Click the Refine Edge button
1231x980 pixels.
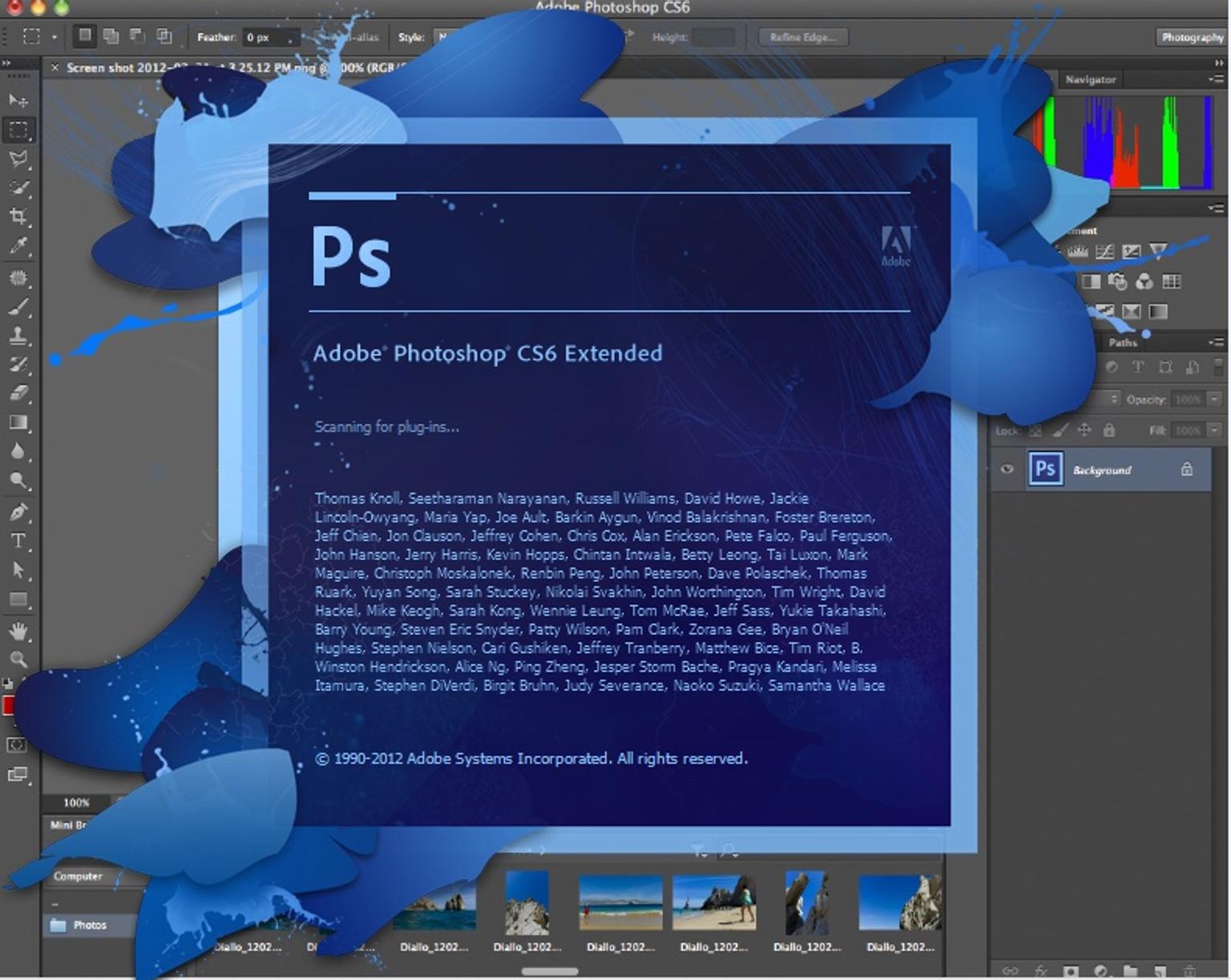click(x=802, y=37)
